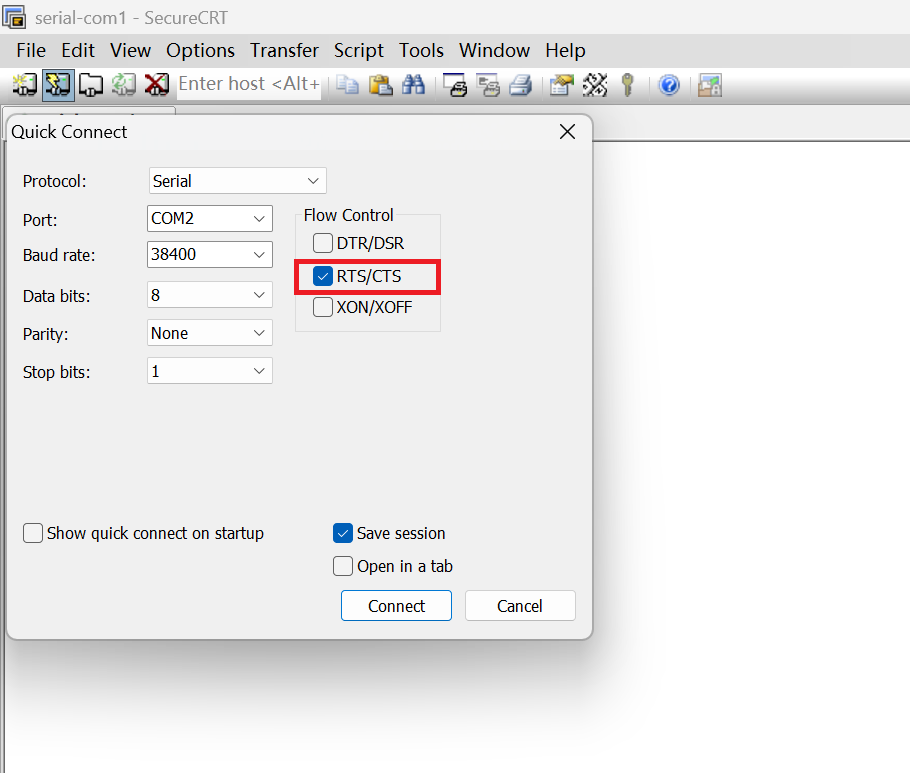The width and height of the screenshot is (910, 773).
Task: Click the Connect in Tab toolbar icon
Action: point(91,85)
